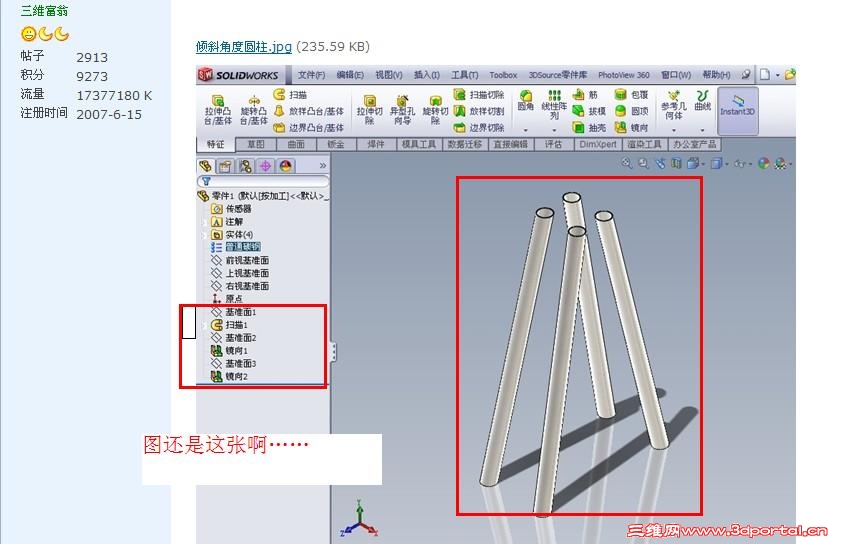The image size is (847, 544).
Task: Select 基准面1 in feature tree
Action: [x=233, y=312]
